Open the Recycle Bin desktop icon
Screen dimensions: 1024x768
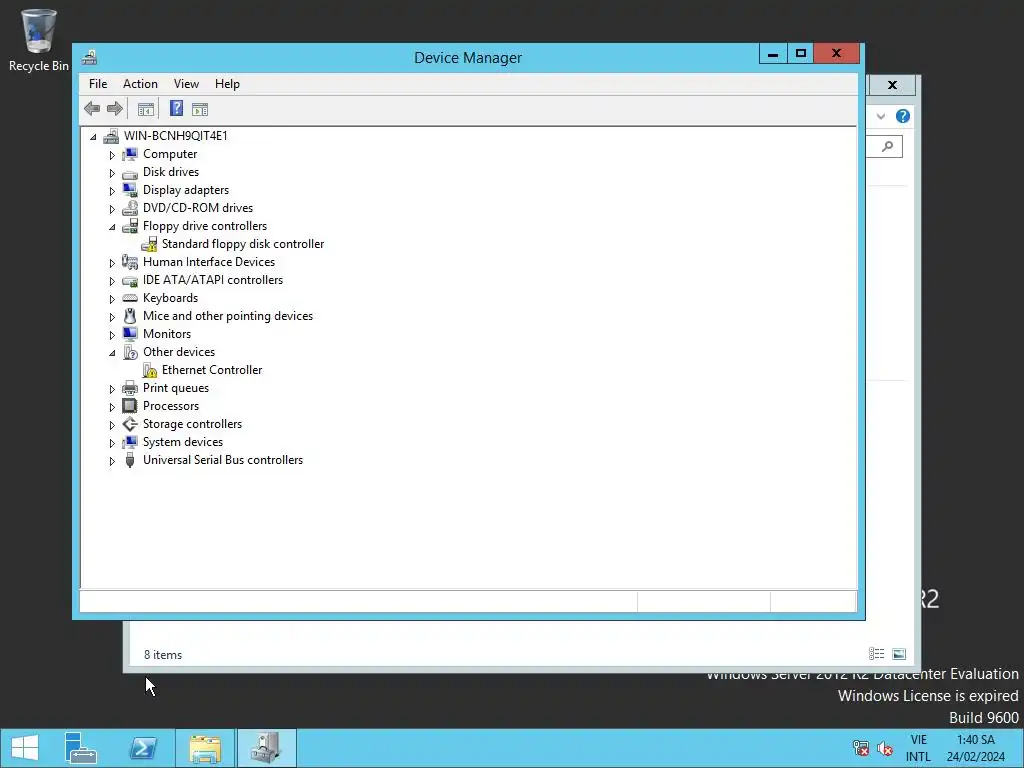coord(39,40)
